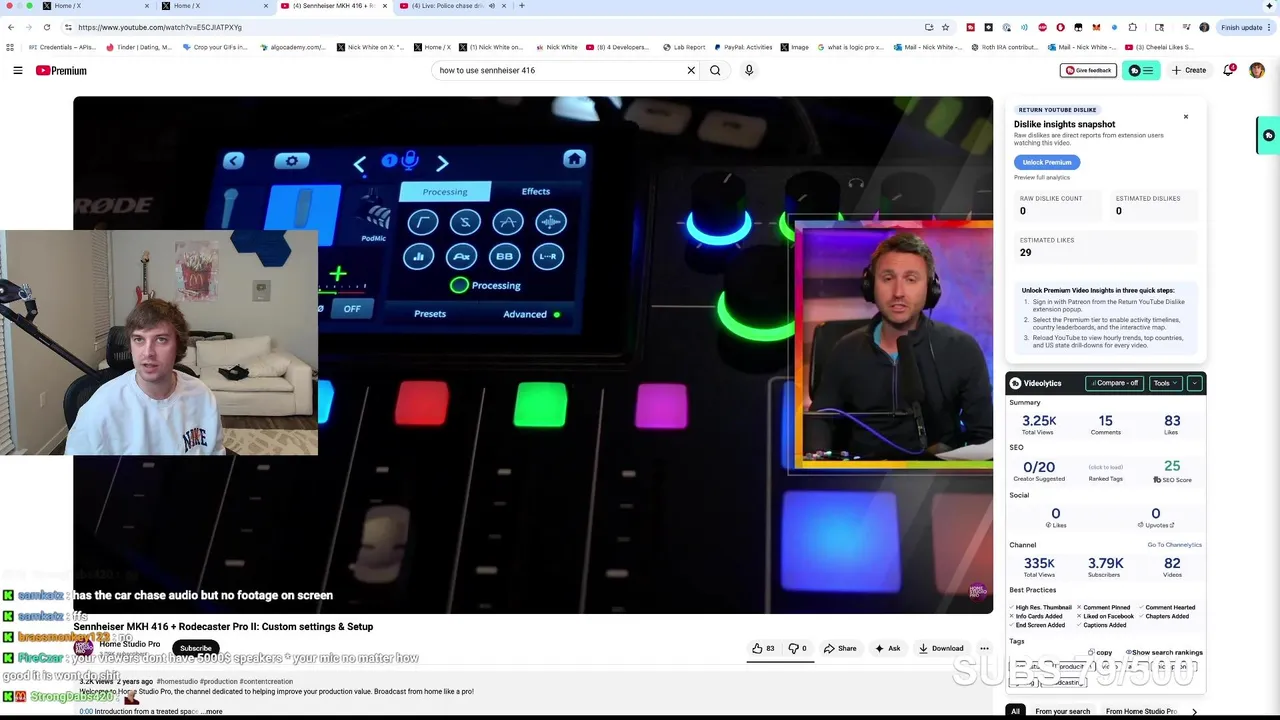Expand the video description with ...more

(213, 711)
